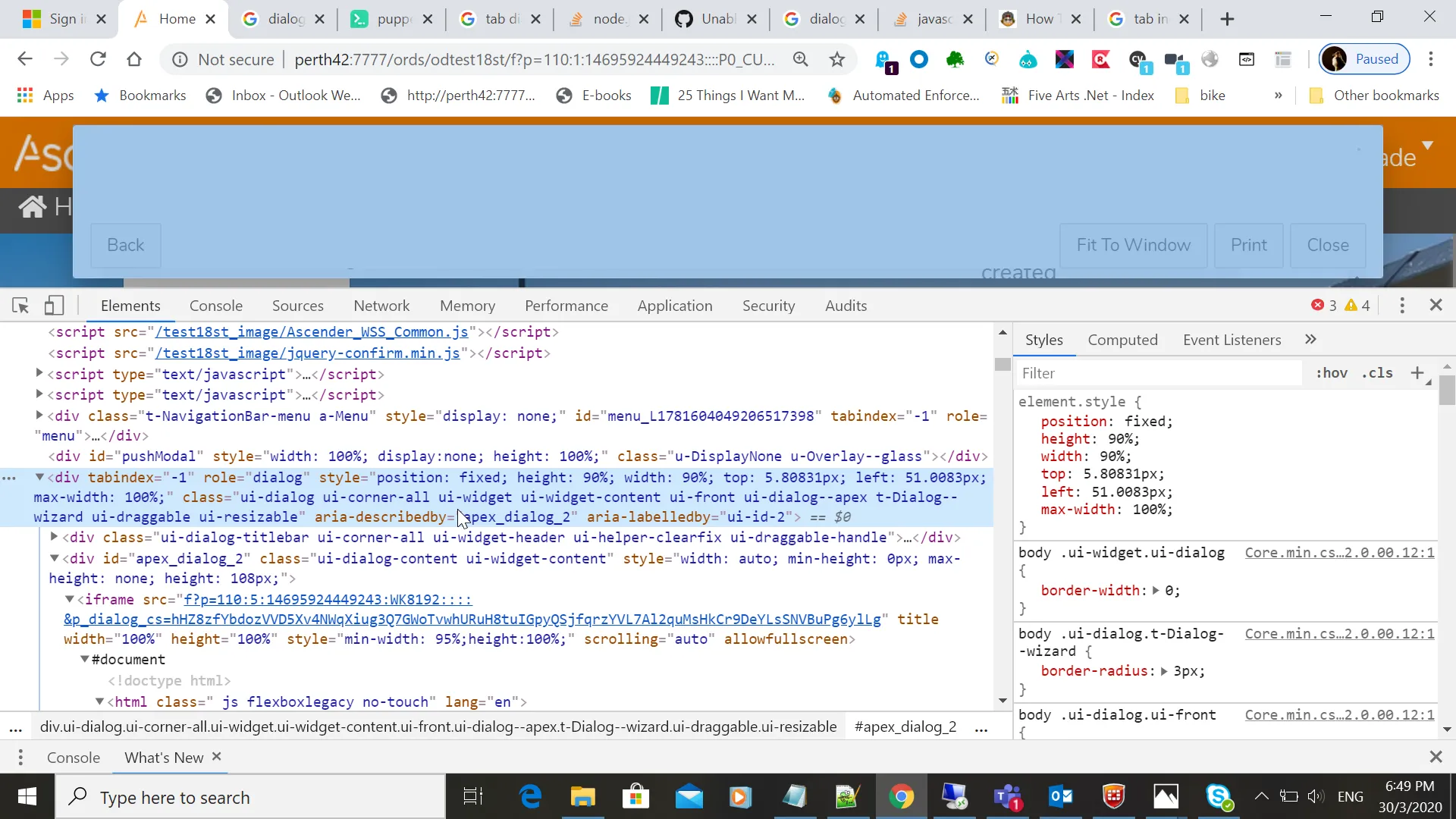Open Chrome from the Windows taskbar
This screenshot has height=819, width=1456.
(901, 797)
